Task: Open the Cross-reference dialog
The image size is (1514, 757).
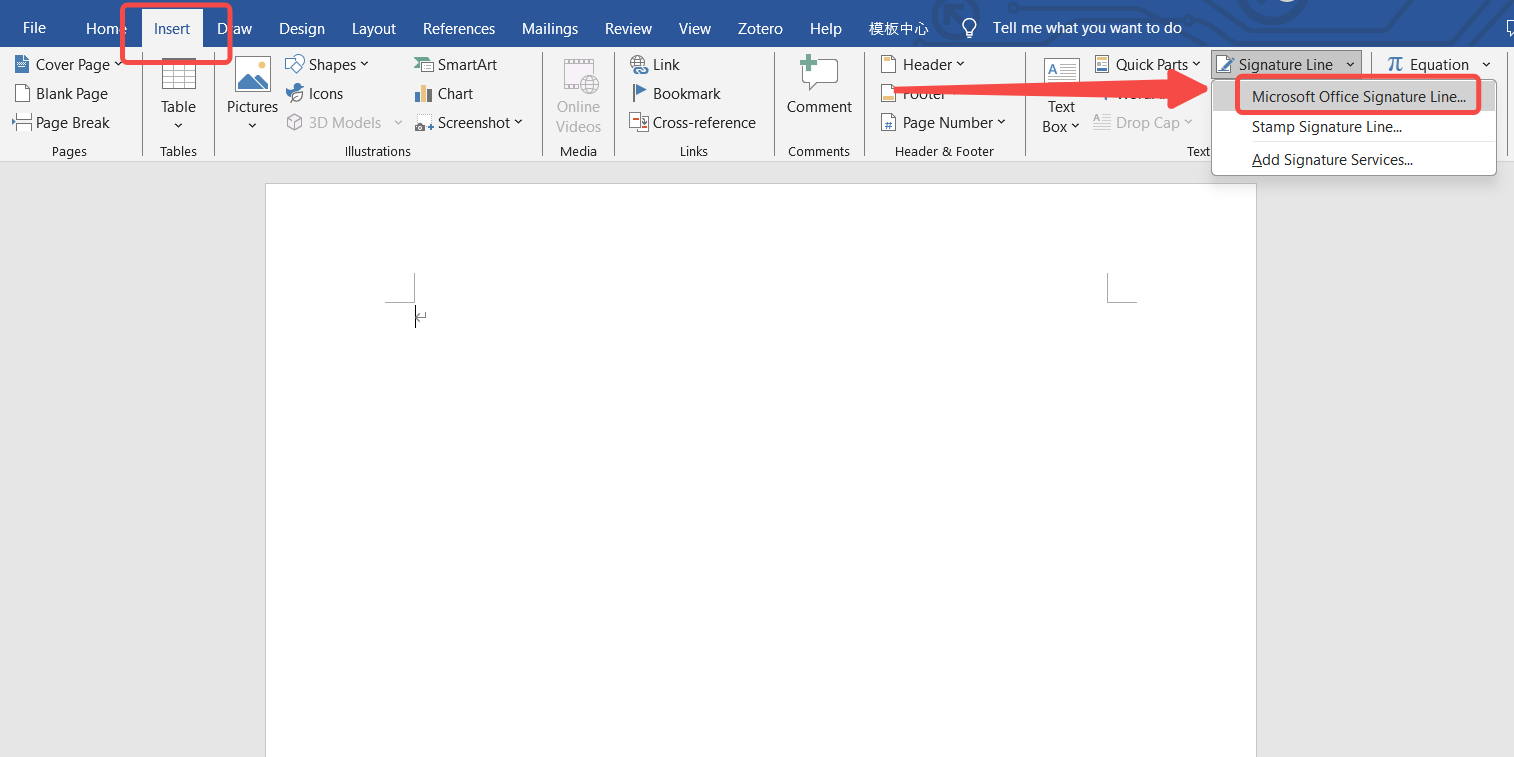Action: 692,123
